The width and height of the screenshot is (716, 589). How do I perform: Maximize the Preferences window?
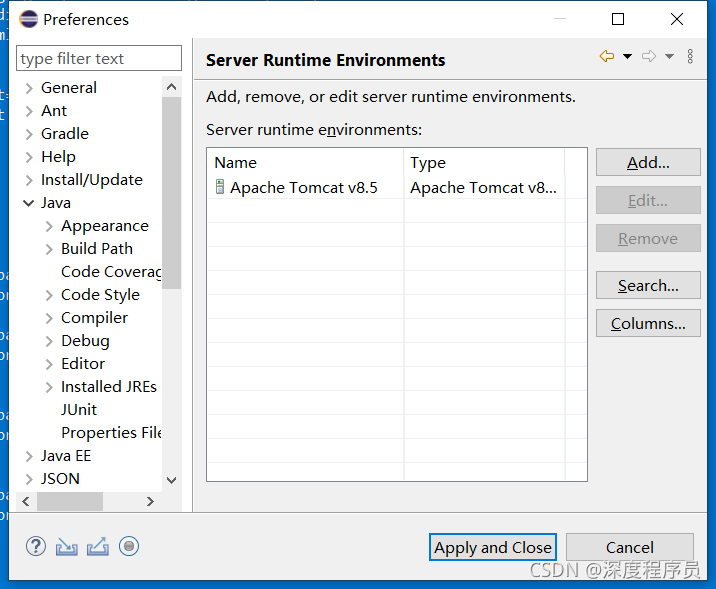(x=618, y=19)
